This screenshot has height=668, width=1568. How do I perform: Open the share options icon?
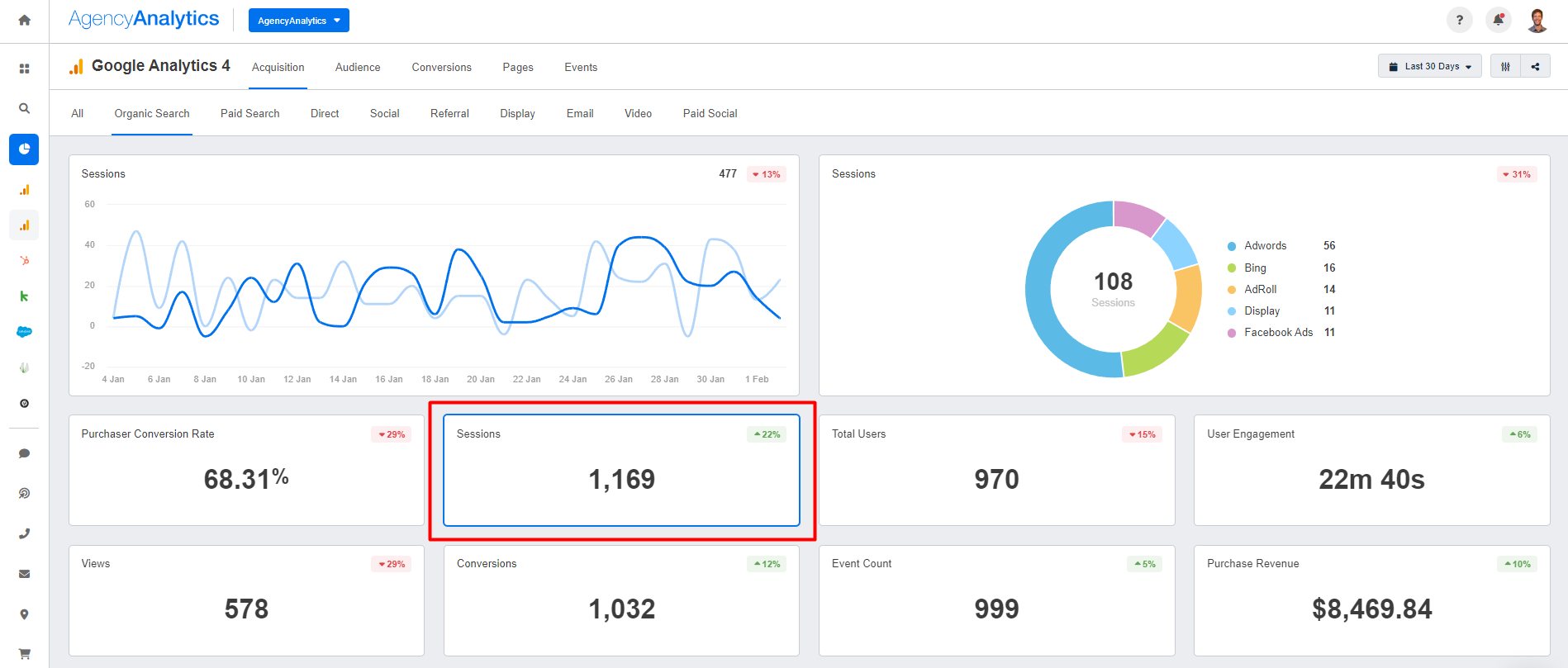point(1535,66)
